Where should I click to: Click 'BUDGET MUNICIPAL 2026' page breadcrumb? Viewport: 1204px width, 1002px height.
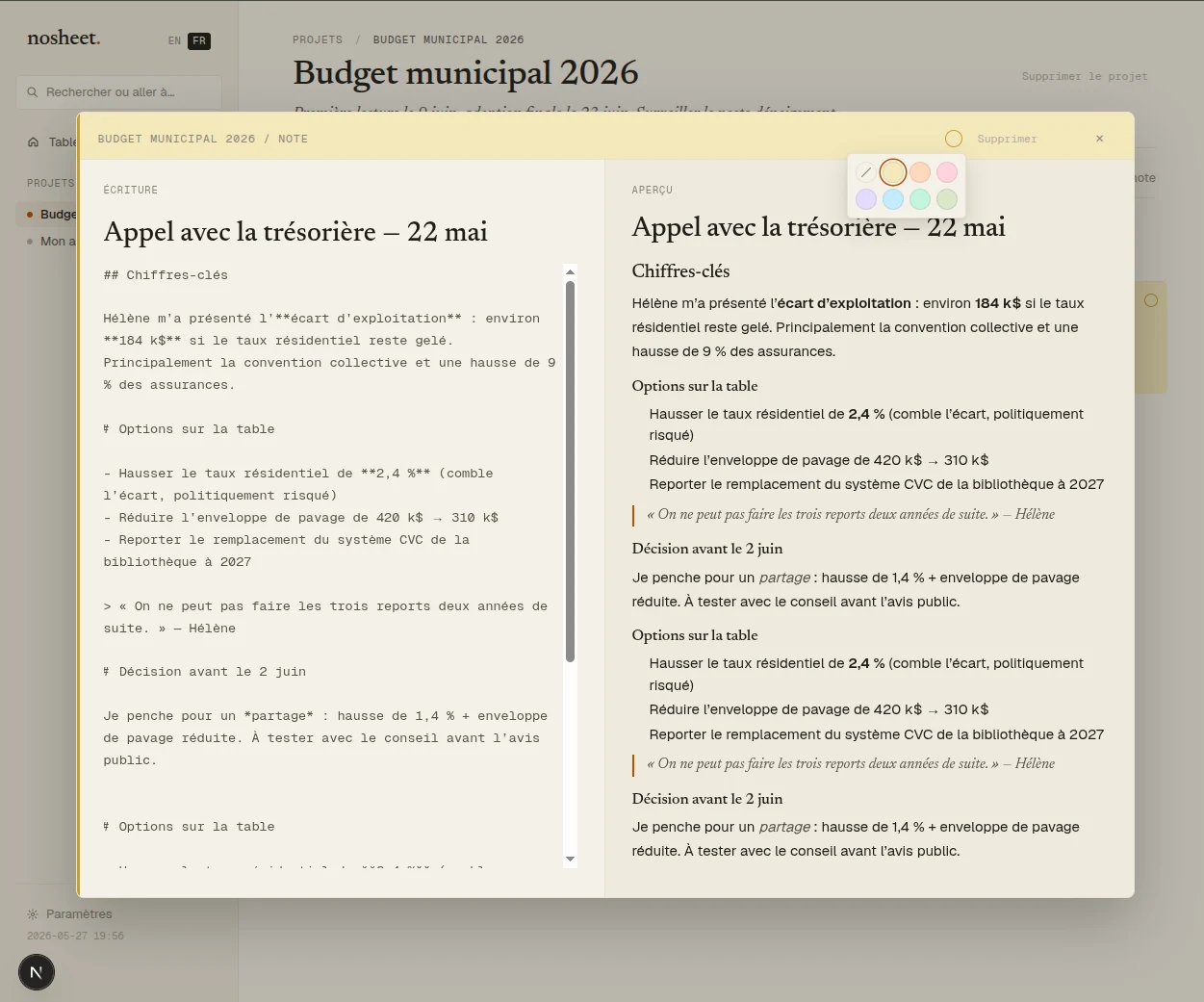click(x=448, y=39)
